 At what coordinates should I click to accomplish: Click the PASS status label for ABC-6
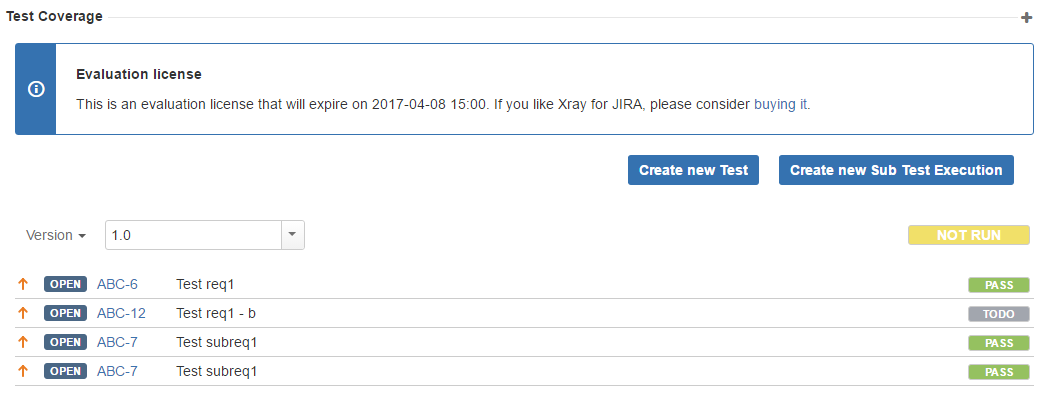998,285
